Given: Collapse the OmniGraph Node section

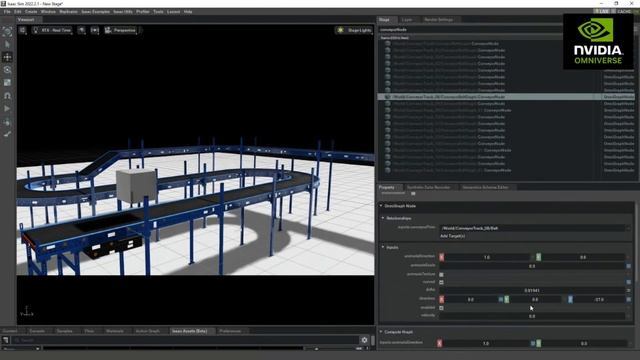Looking at the screenshot, I should 381,206.
